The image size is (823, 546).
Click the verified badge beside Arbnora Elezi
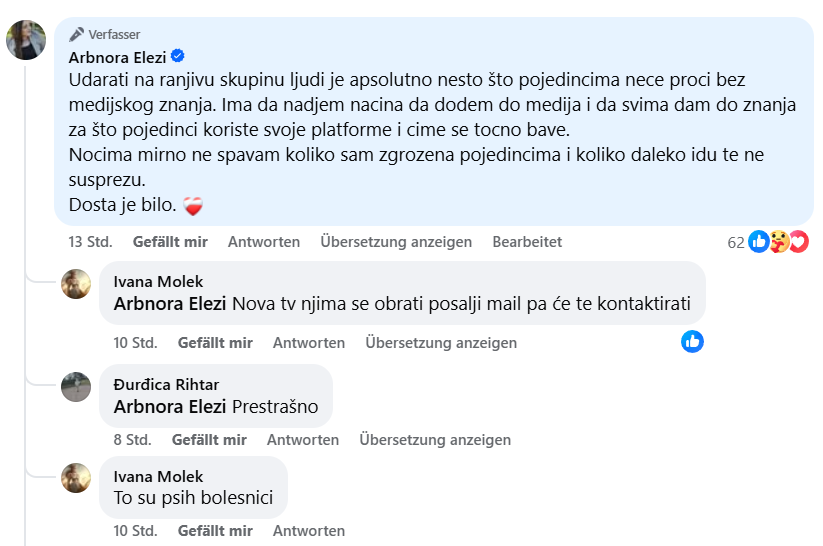tap(178, 56)
